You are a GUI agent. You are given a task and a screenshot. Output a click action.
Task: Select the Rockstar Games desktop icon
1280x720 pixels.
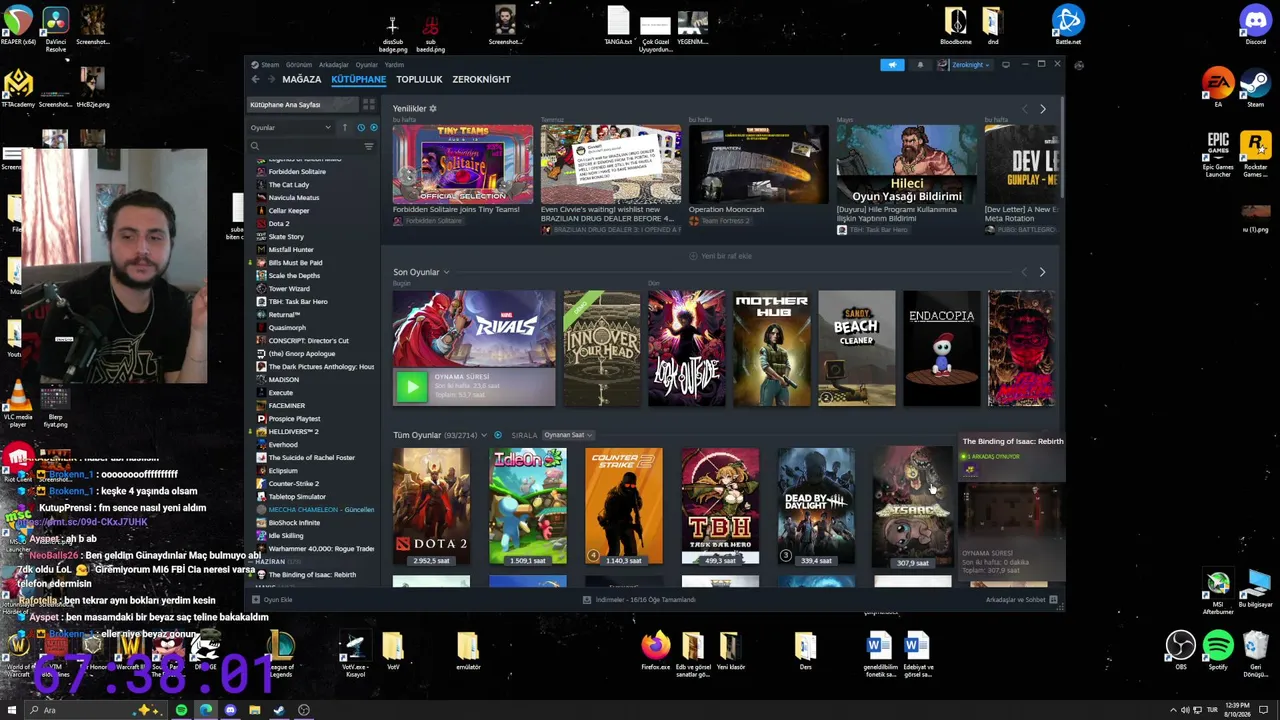tap(1255, 154)
